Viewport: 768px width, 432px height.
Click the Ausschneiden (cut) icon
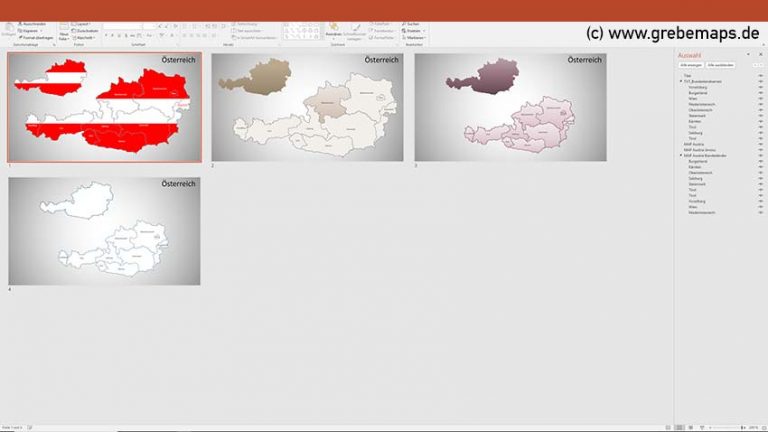[x=20, y=24]
